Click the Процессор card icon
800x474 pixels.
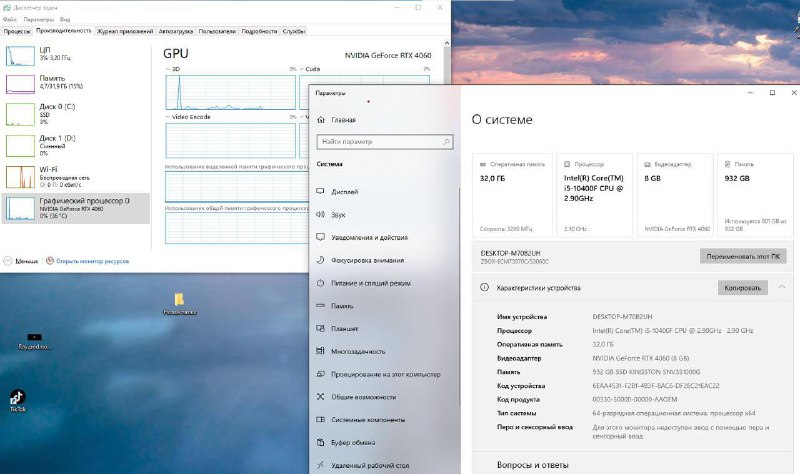[567, 164]
